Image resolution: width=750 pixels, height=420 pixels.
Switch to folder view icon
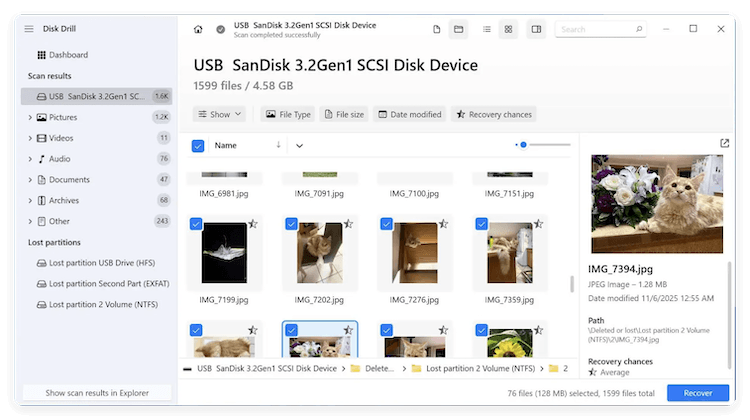(458, 29)
